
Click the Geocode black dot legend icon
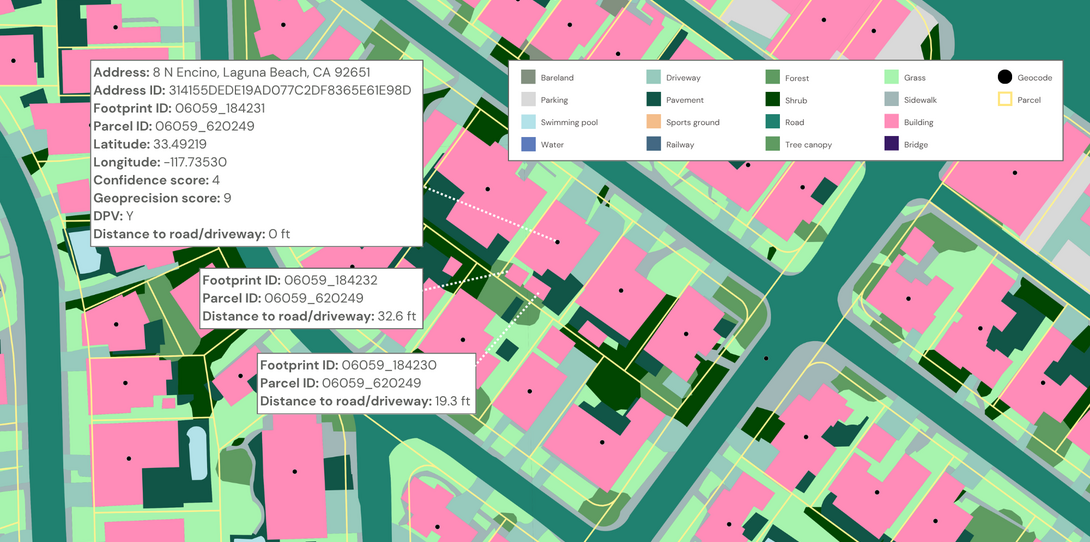1004,78
